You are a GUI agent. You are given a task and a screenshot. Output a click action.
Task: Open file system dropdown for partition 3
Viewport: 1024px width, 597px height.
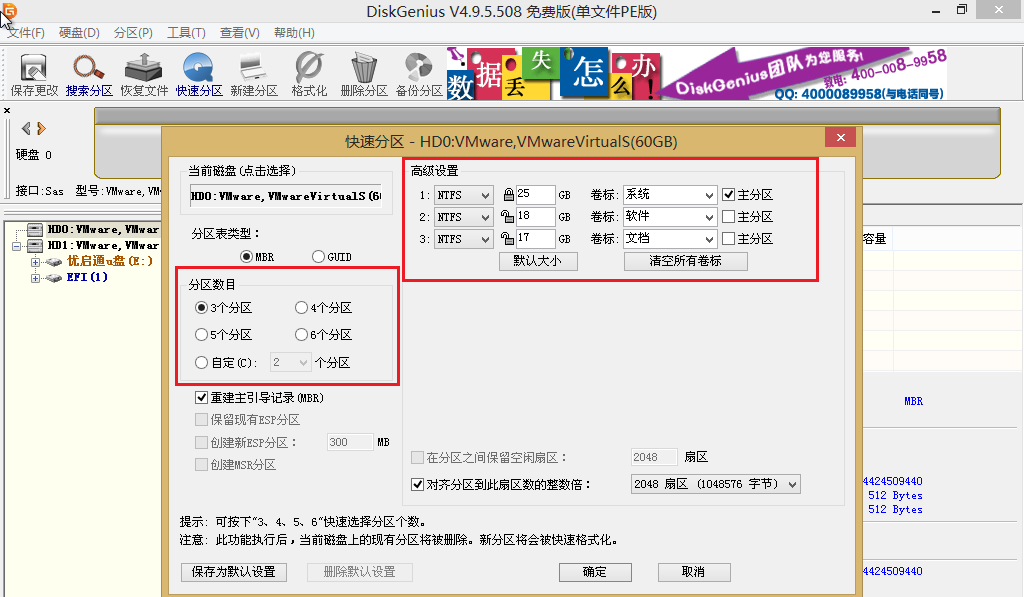coord(463,239)
